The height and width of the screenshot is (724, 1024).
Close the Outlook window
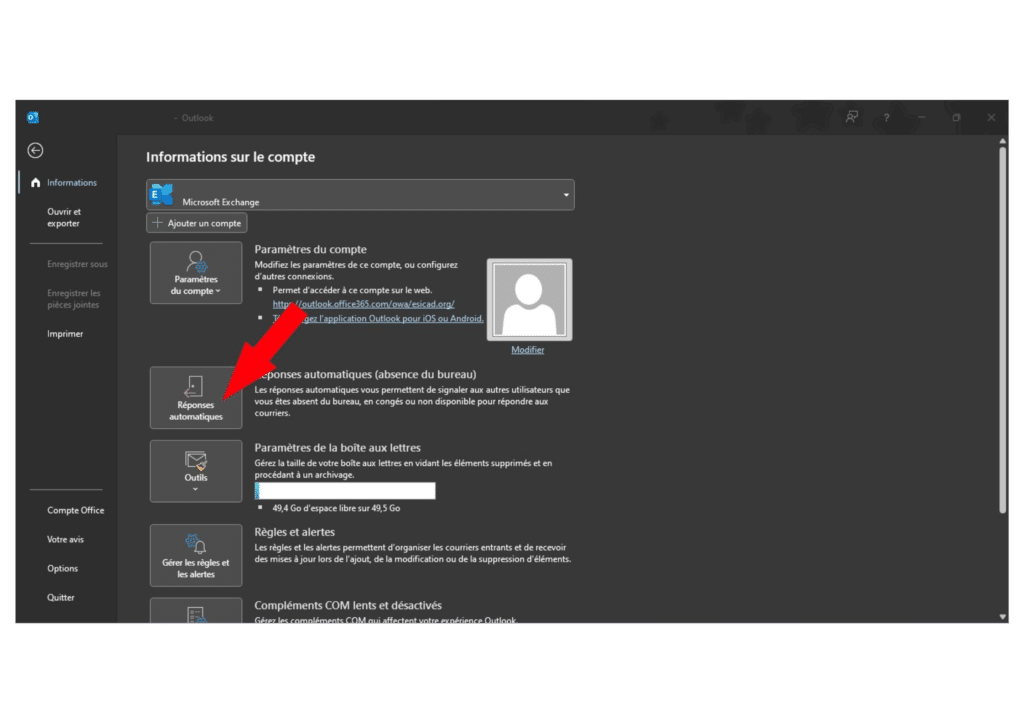(991, 118)
